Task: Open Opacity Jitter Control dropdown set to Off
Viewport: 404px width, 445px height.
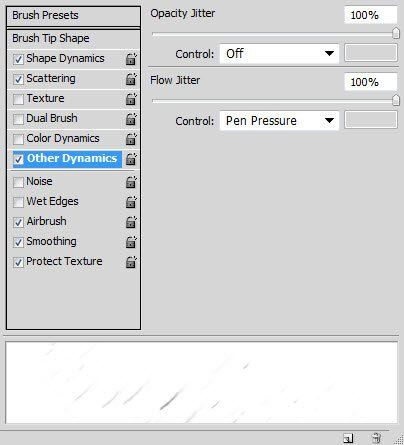Action: [279, 54]
